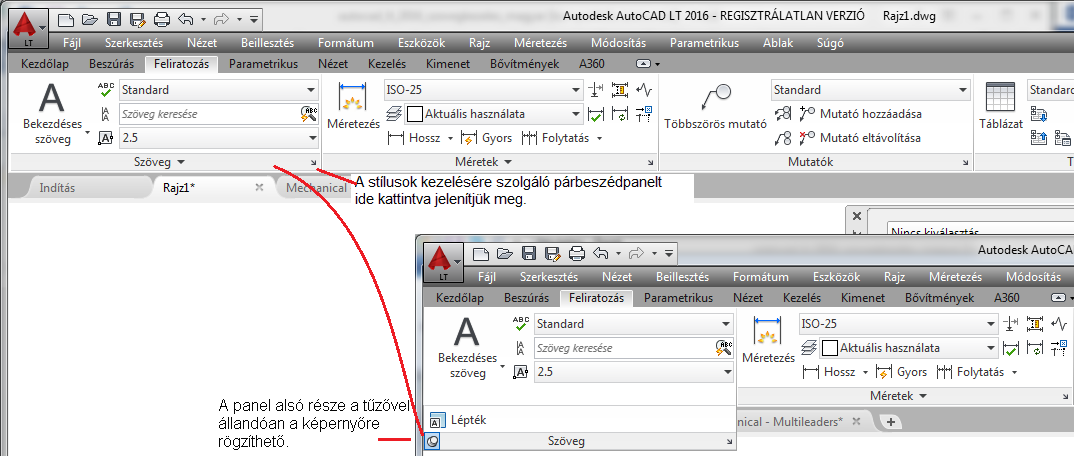Click Undo arrow in upper window toolbar
The image size is (1074, 456).
pyautogui.click(x=186, y=19)
